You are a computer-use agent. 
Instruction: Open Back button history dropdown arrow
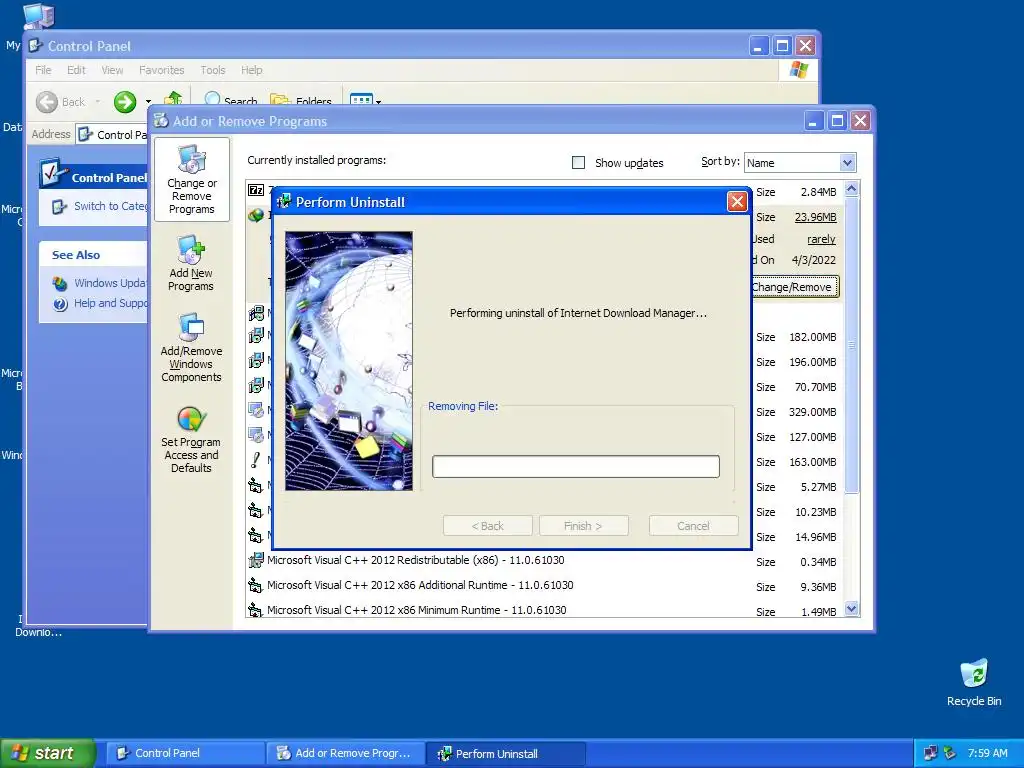pos(97,102)
